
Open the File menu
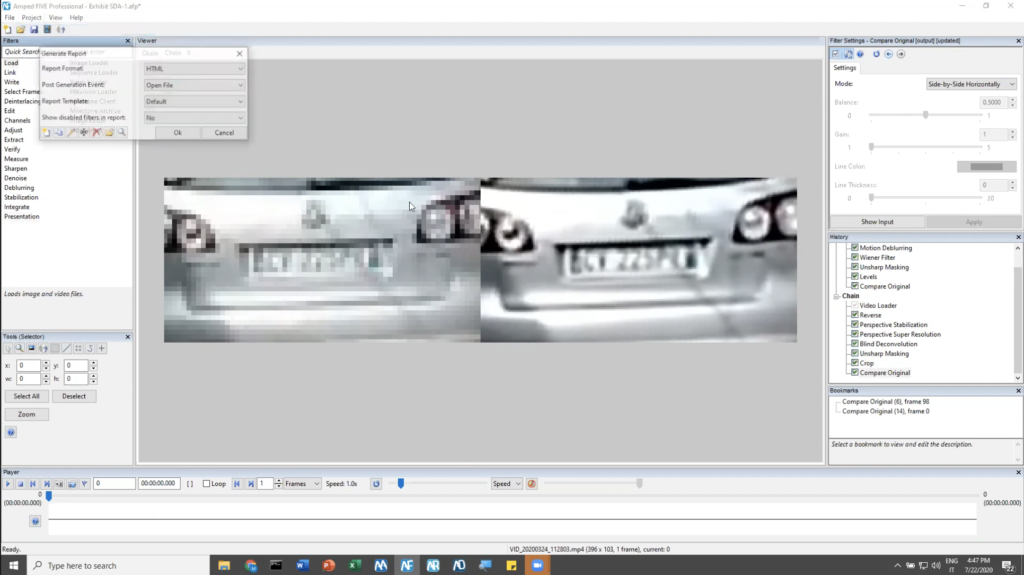10,18
